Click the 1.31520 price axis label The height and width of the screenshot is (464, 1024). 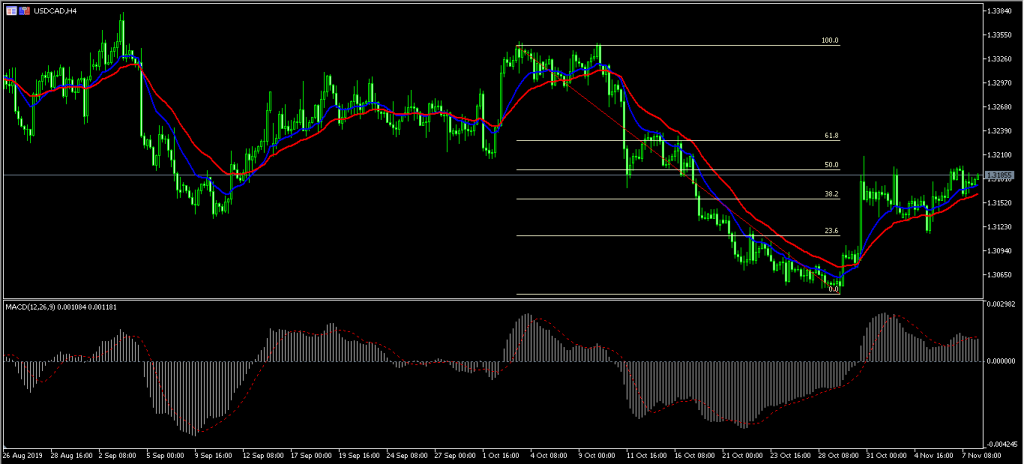tap(1000, 203)
